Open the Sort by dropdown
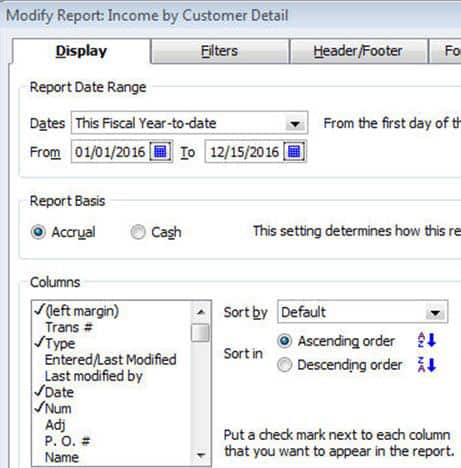Image resolution: width=461 pixels, height=468 pixels. [435, 313]
